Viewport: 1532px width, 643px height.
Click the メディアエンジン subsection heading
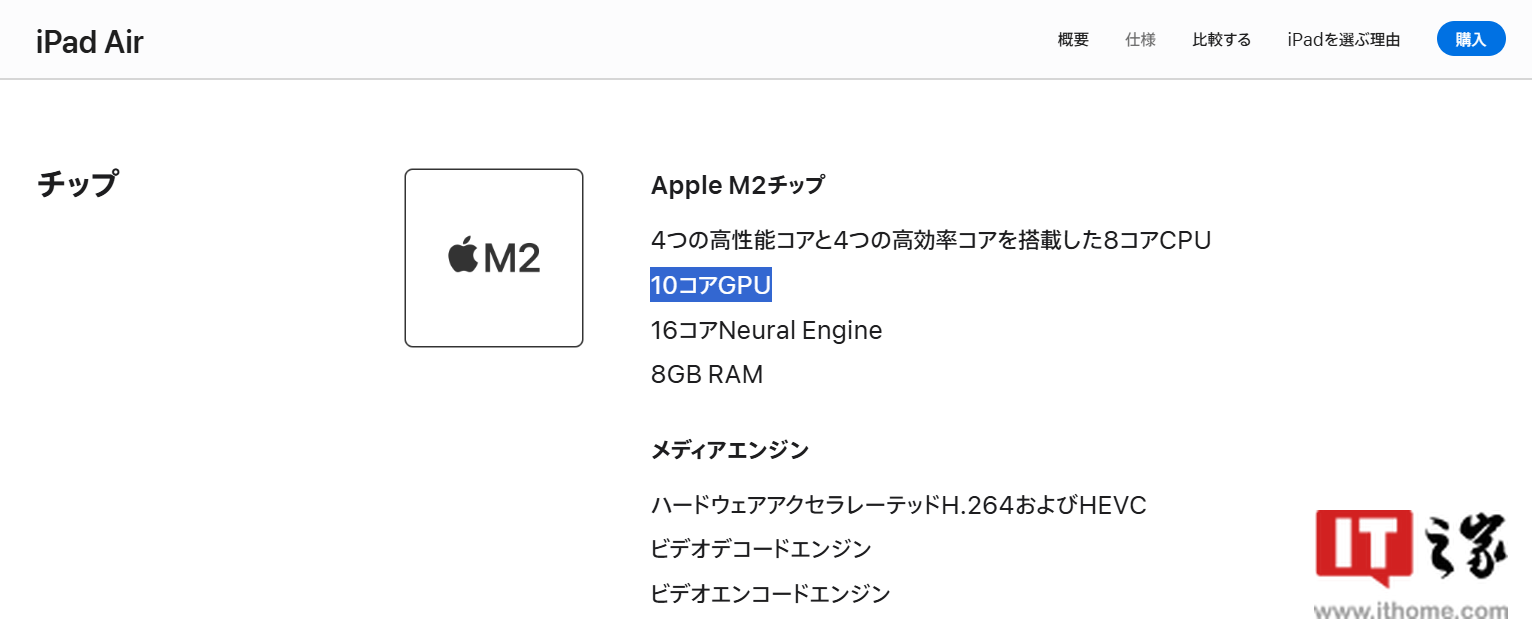(730, 449)
